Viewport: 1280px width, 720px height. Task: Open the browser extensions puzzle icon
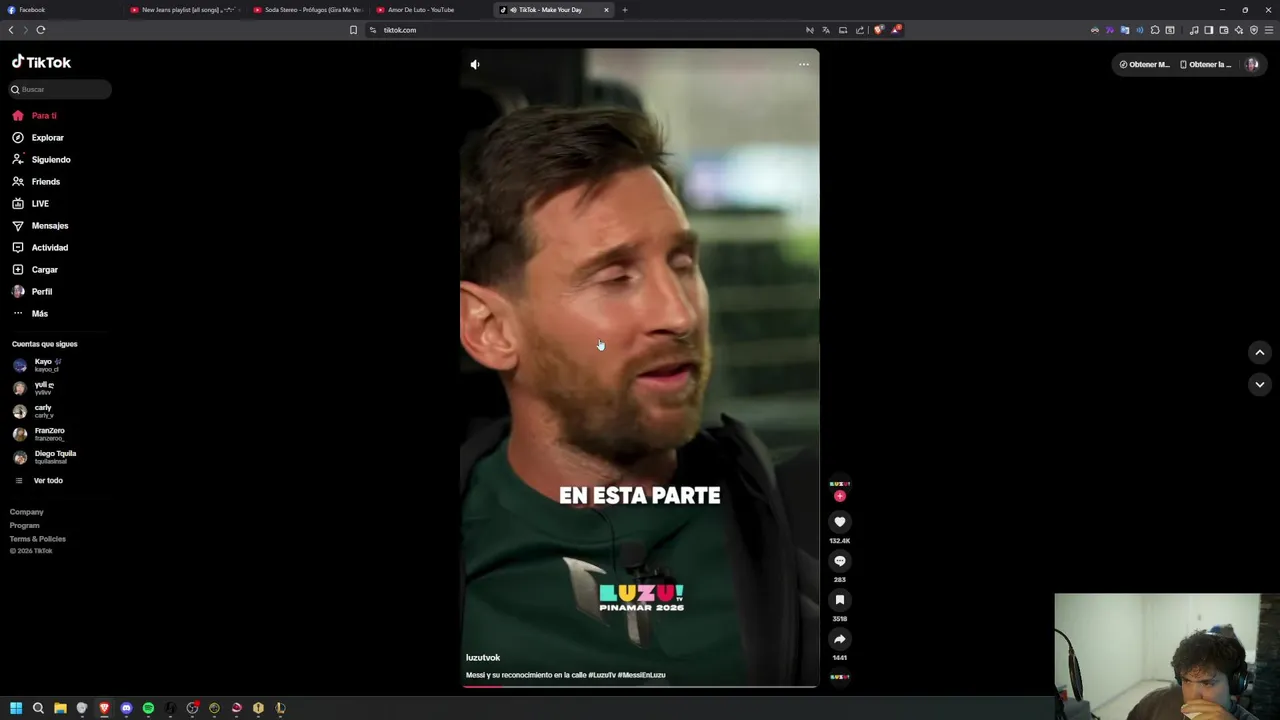pos(1155,30)
